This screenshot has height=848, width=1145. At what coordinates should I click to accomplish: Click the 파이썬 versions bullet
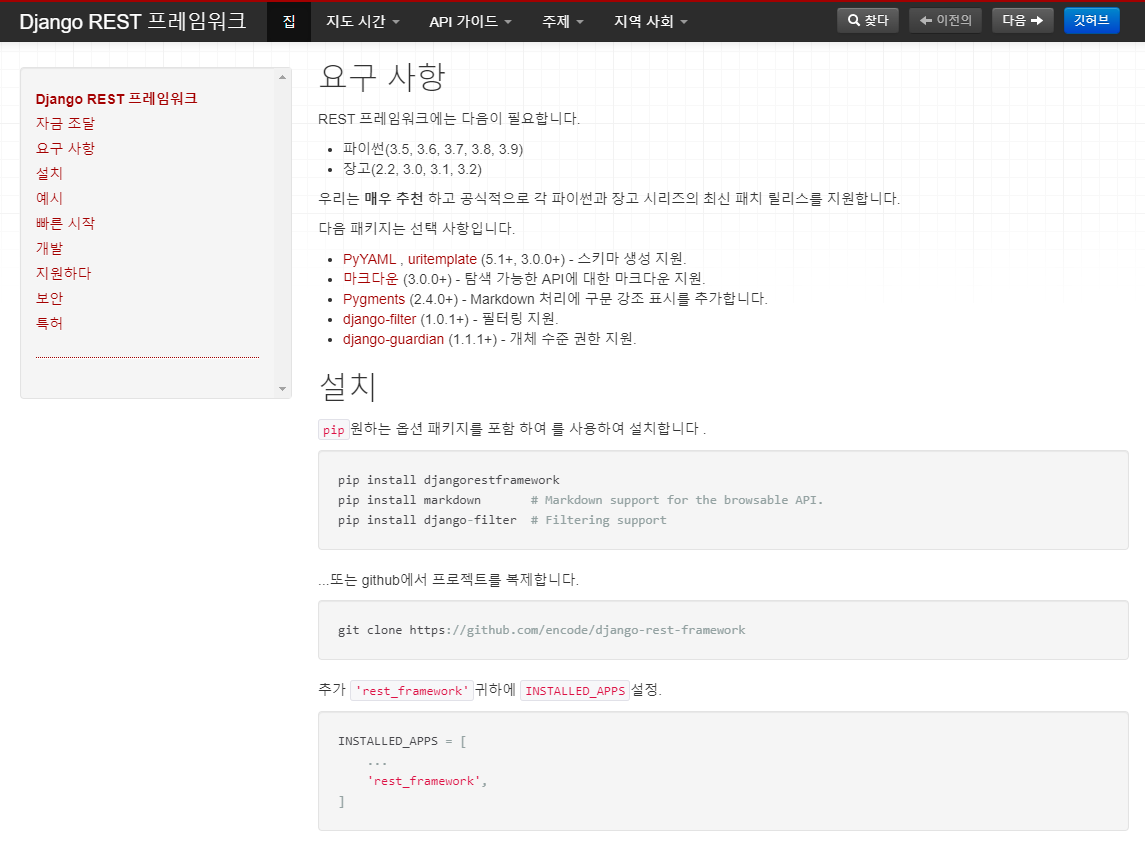coord(433,149)
